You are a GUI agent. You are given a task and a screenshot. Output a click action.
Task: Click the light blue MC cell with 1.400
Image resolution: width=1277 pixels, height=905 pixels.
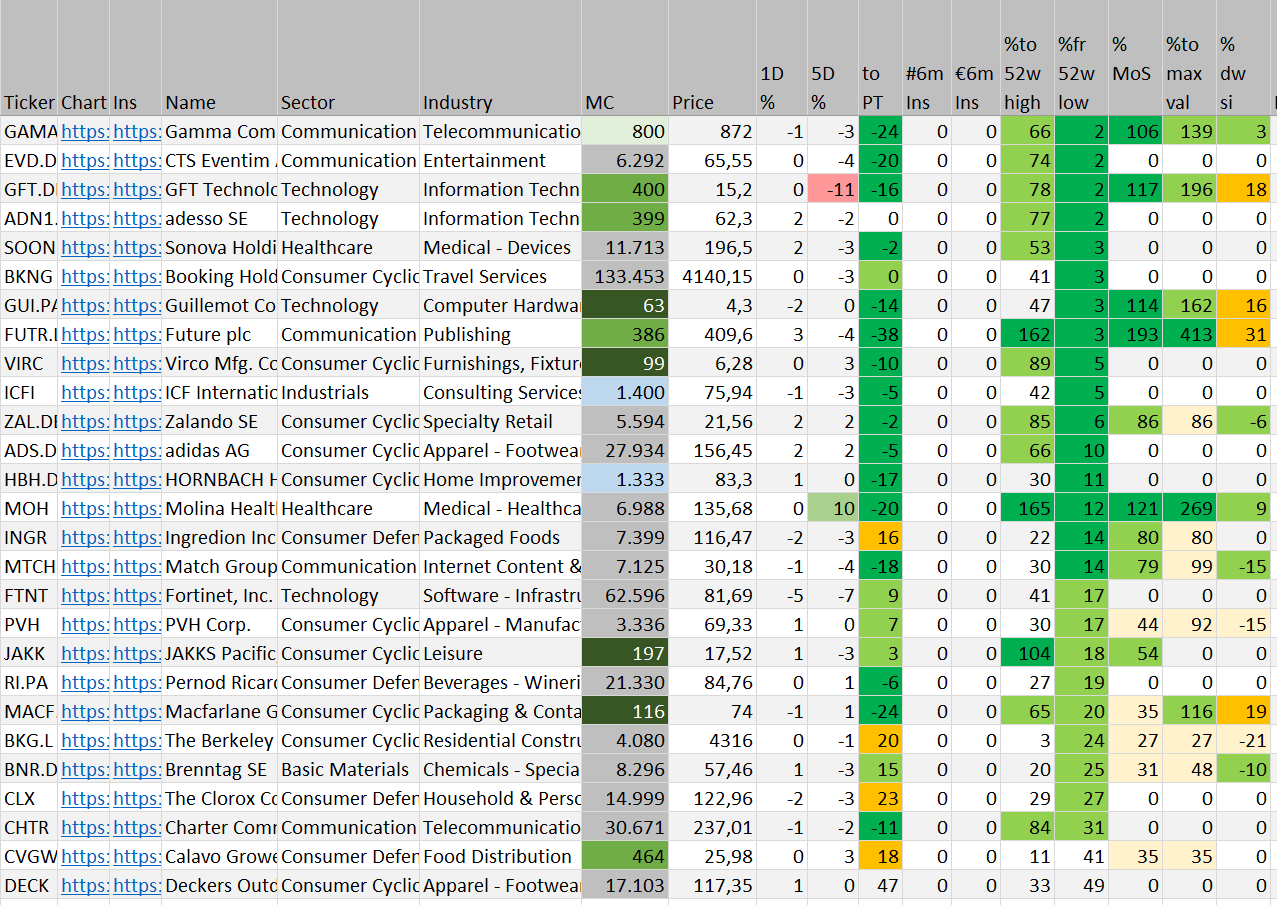pyautogui.click(x=624, y=393)
